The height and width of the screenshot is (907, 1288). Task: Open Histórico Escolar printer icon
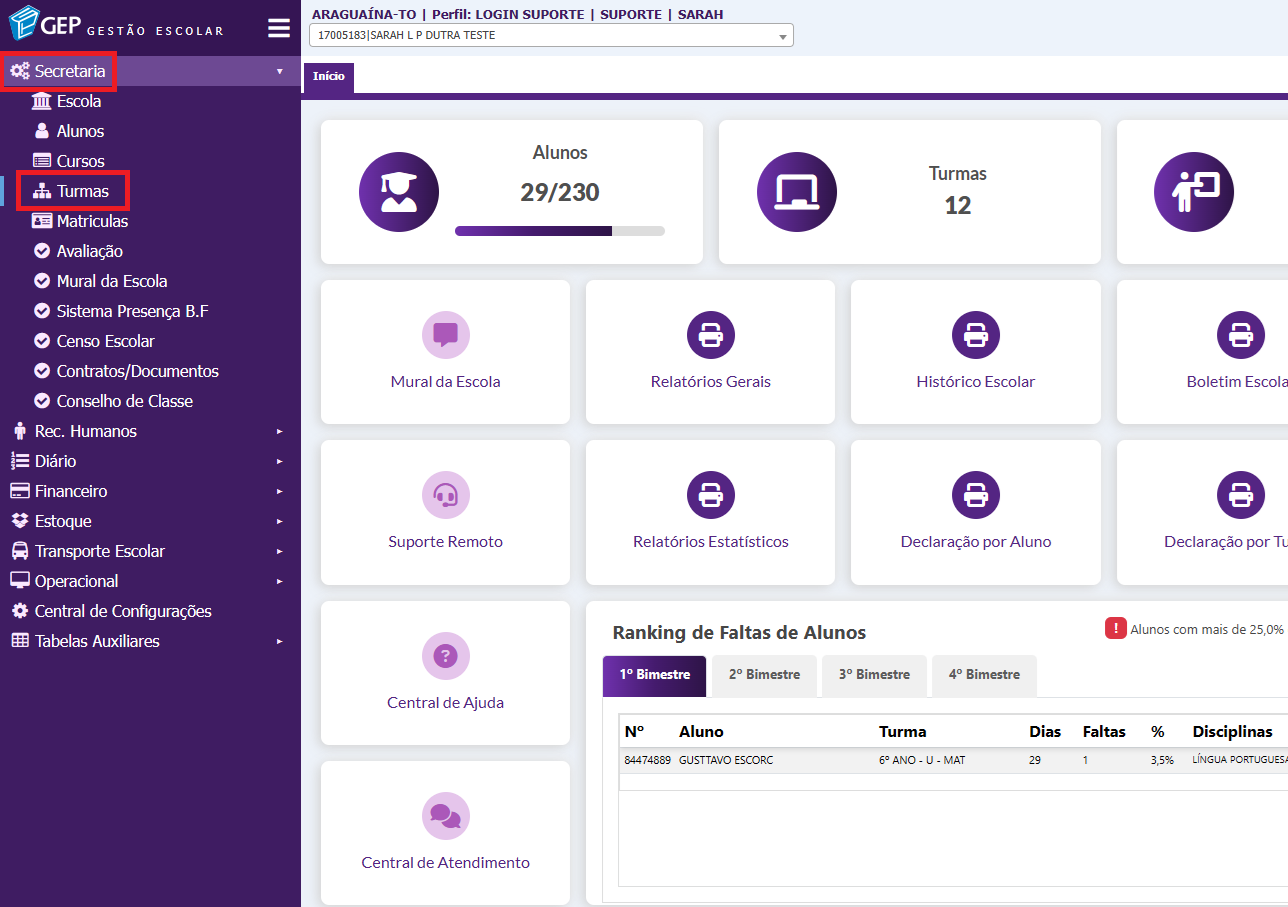(x=975, y=335)
